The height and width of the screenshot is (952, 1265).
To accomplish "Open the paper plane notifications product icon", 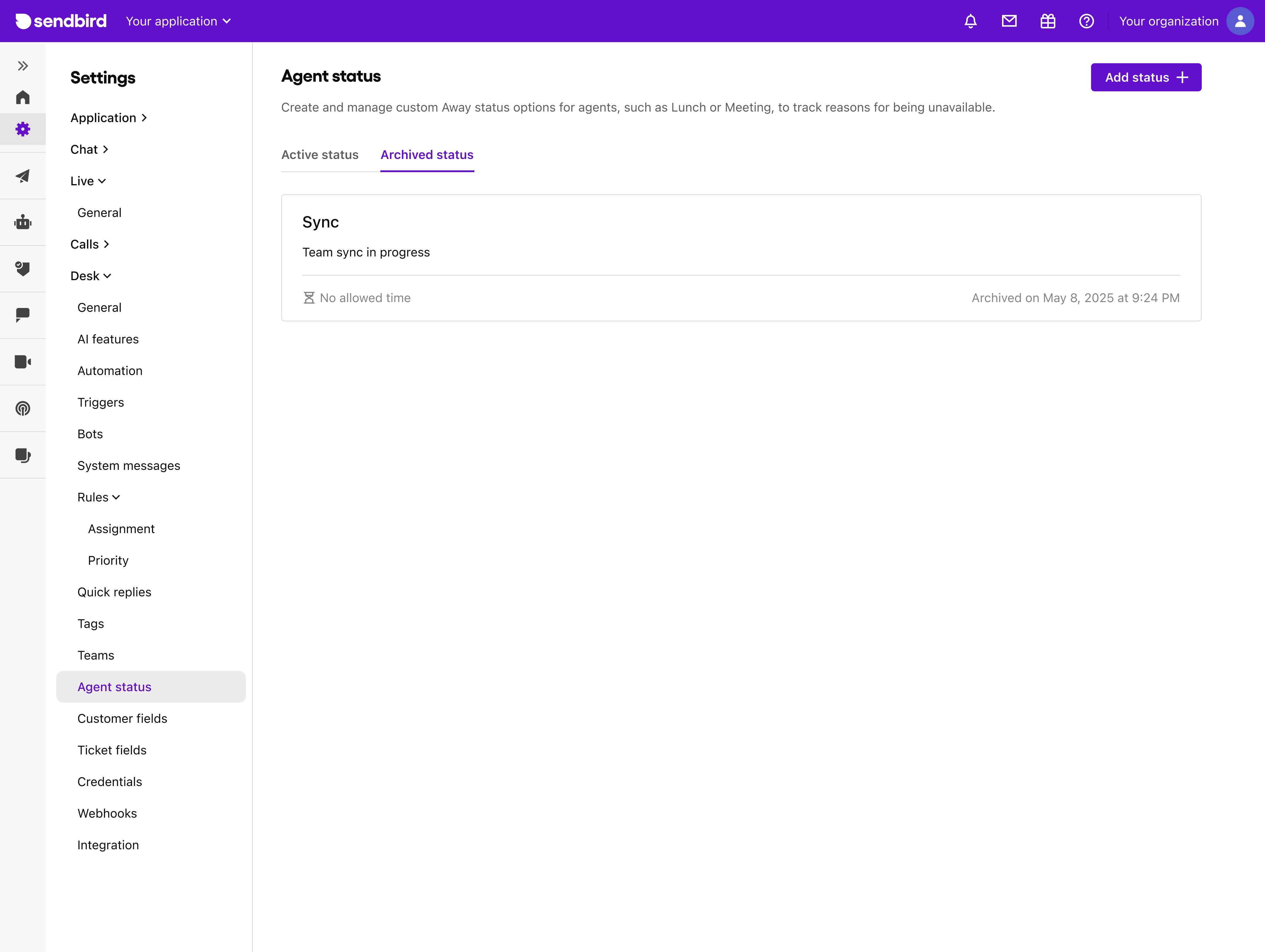I will 23,176.
